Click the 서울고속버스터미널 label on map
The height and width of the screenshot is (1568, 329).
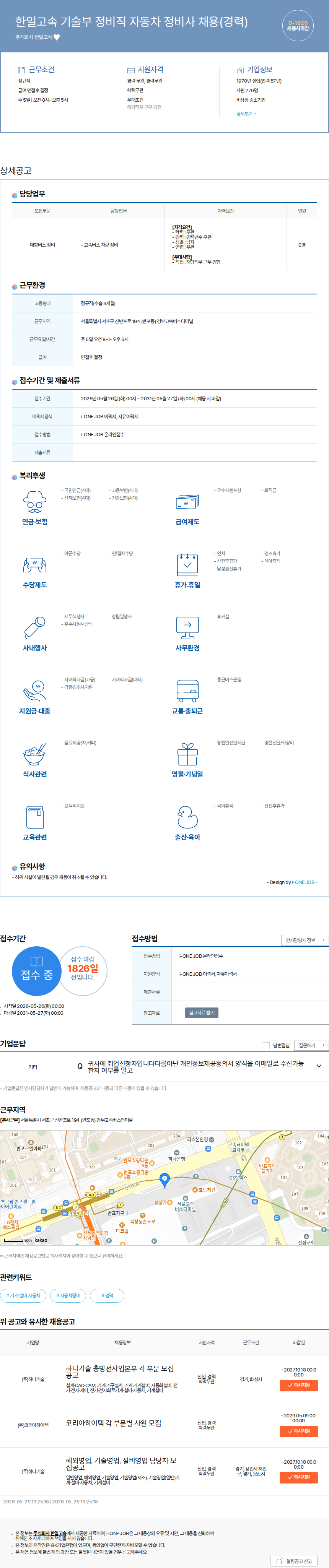coord(185,1206)
